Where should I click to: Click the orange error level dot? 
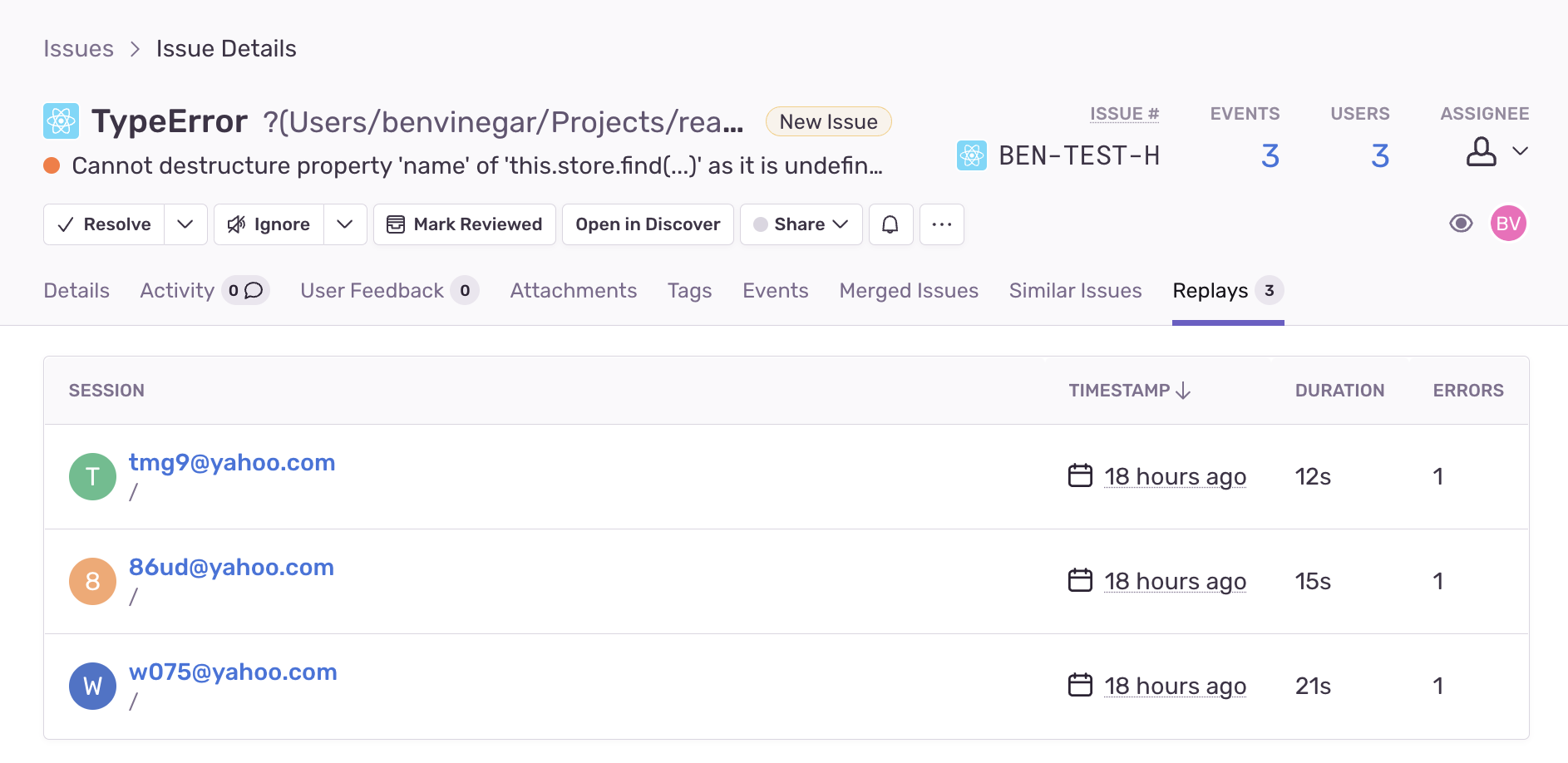(x=52, y=165)
